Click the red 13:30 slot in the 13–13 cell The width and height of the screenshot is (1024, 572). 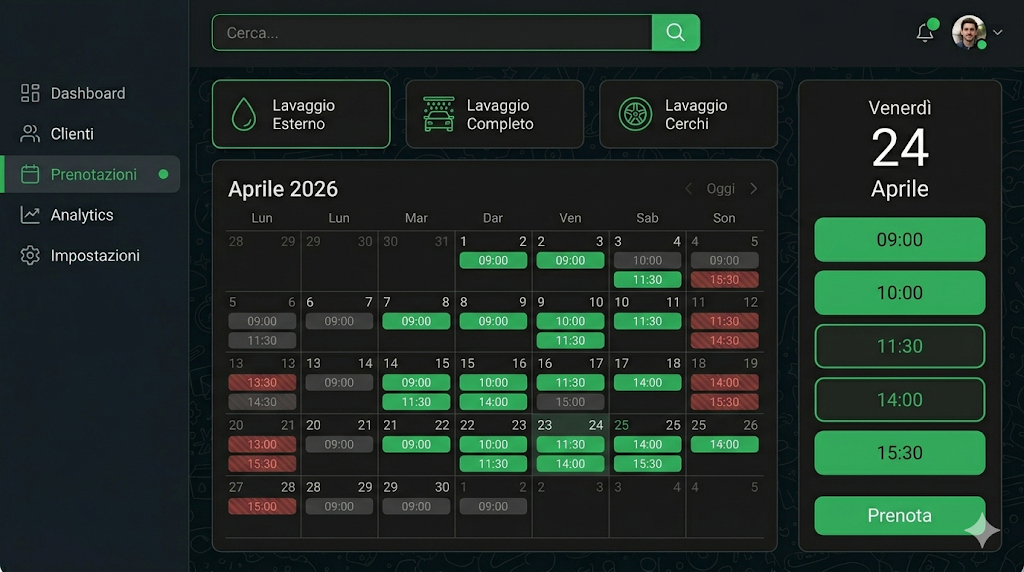point(262,383)
